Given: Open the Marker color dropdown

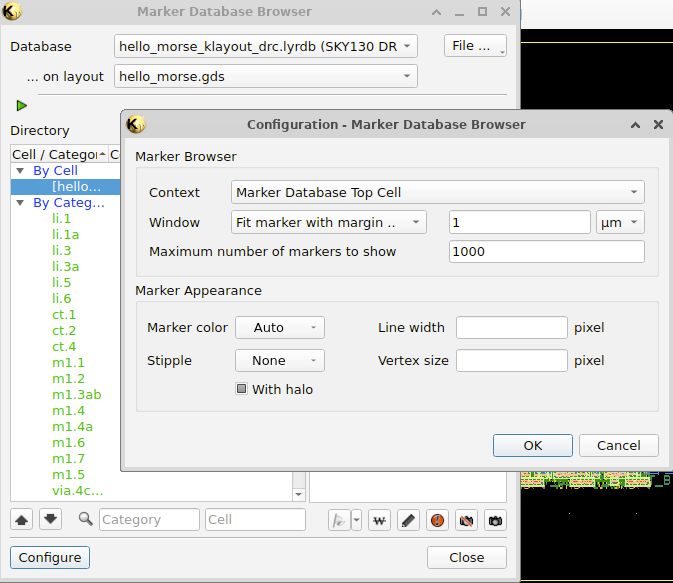Looking at the screenshot, I should pyautogui.click(x=279, y=327).
